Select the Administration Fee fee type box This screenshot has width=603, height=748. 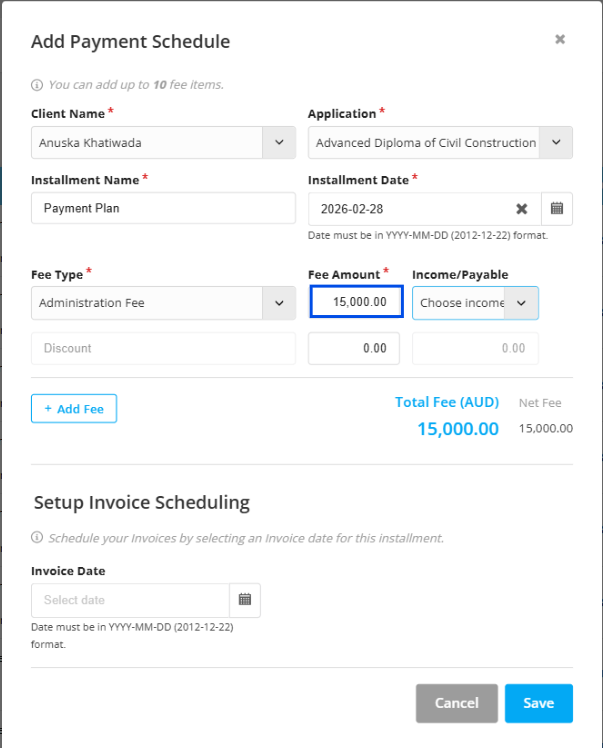pyautogui.click(x=147, y=303)
